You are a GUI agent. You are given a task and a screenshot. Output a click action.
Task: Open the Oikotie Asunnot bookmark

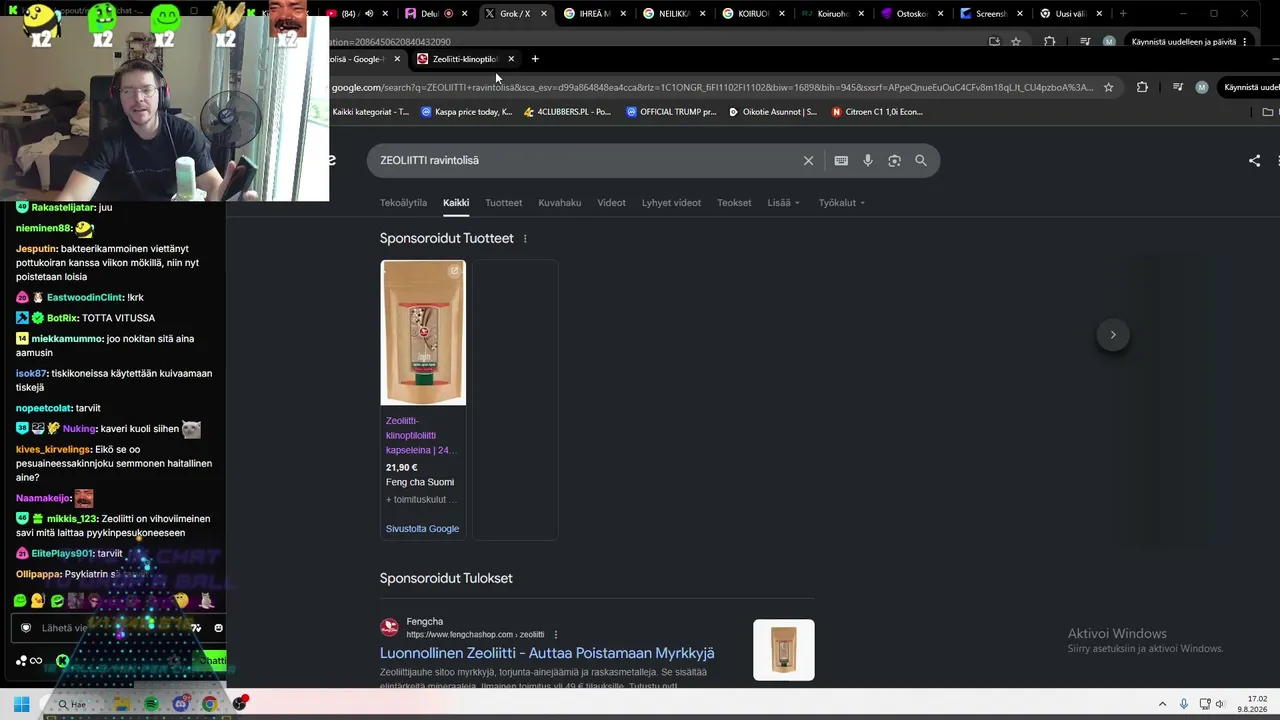pos(773,112)
